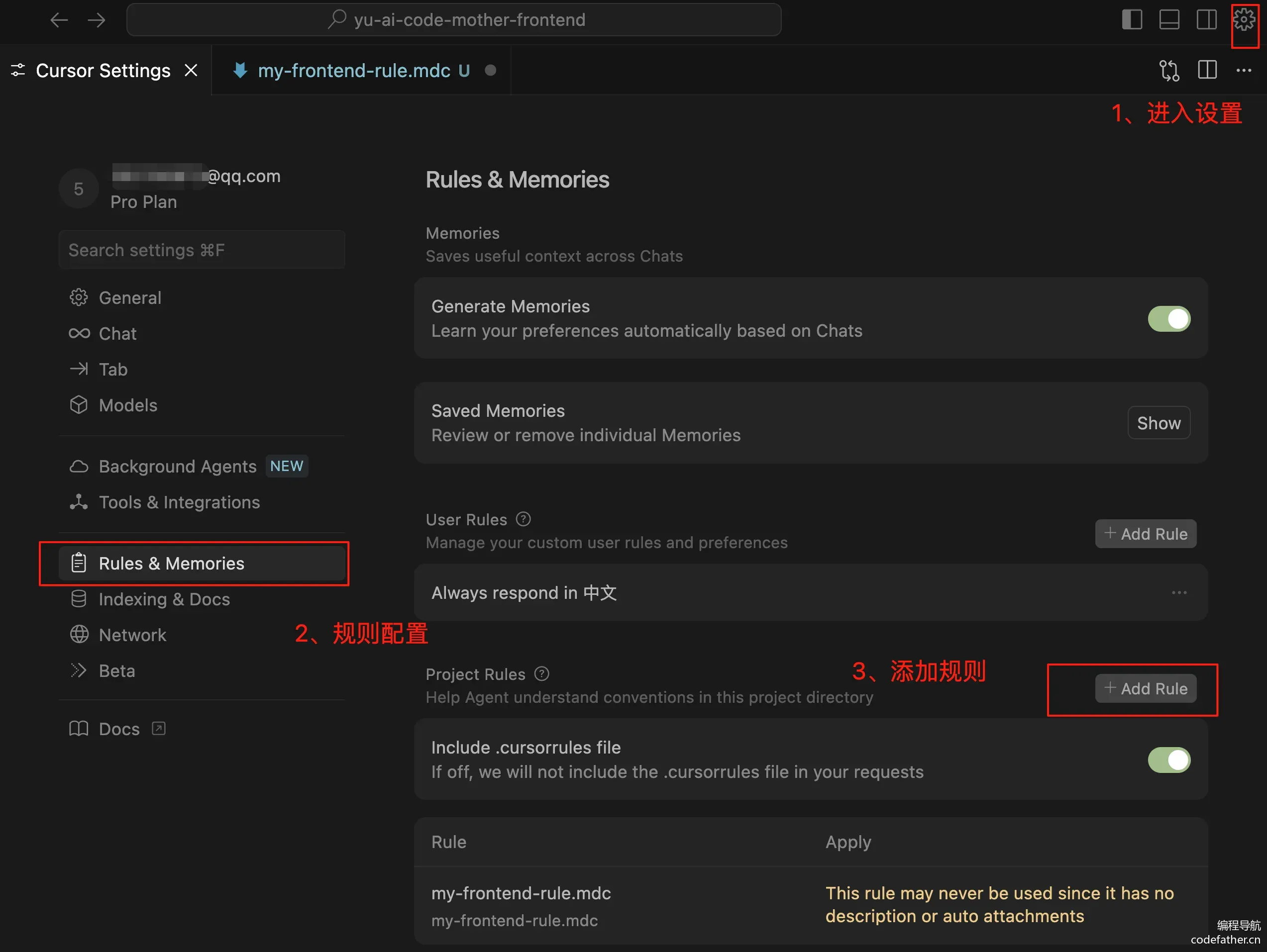This screenshot has height=952, width=1267.
Task: Add a new User Rule
Action: coord(1146,534)
